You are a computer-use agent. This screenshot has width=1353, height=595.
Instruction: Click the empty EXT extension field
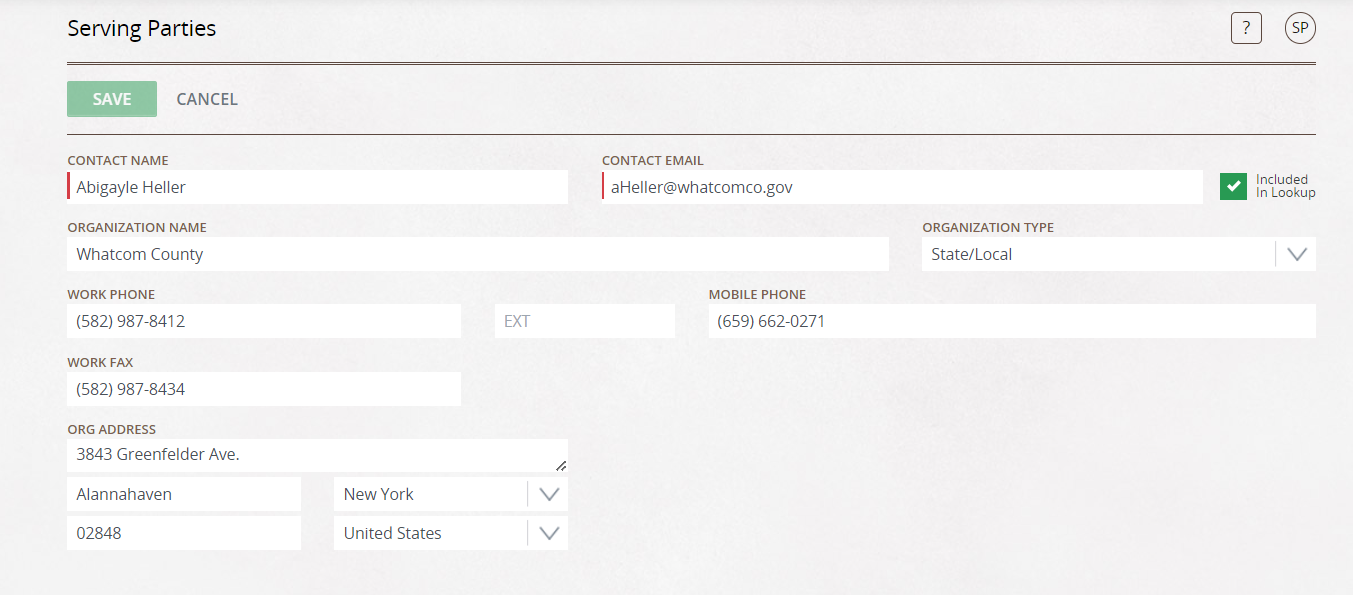(x=585, y=321)
